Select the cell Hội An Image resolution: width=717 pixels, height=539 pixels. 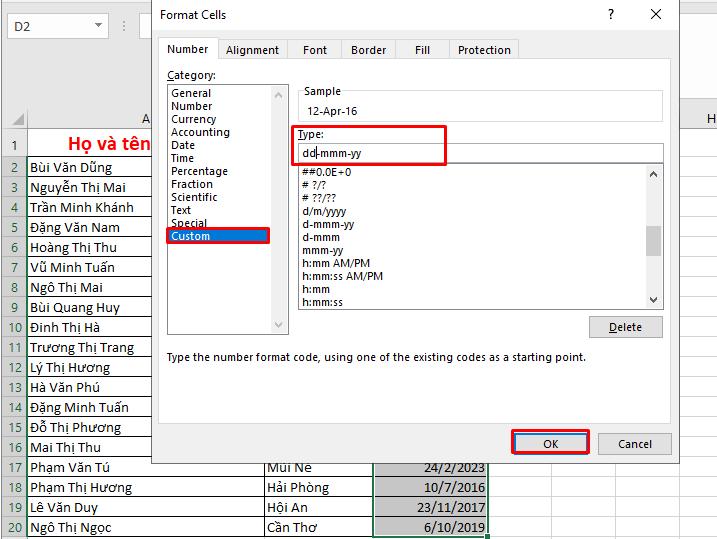pyautogui.click(x=319, y=507)
